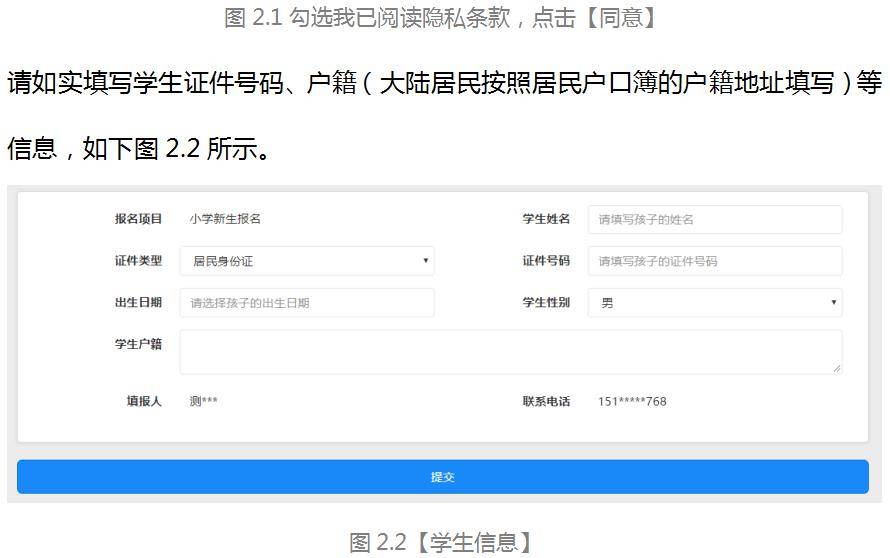Click the 填报人 value 测***
This screenshot has width=890, height=558.
(x=203, y=401)
